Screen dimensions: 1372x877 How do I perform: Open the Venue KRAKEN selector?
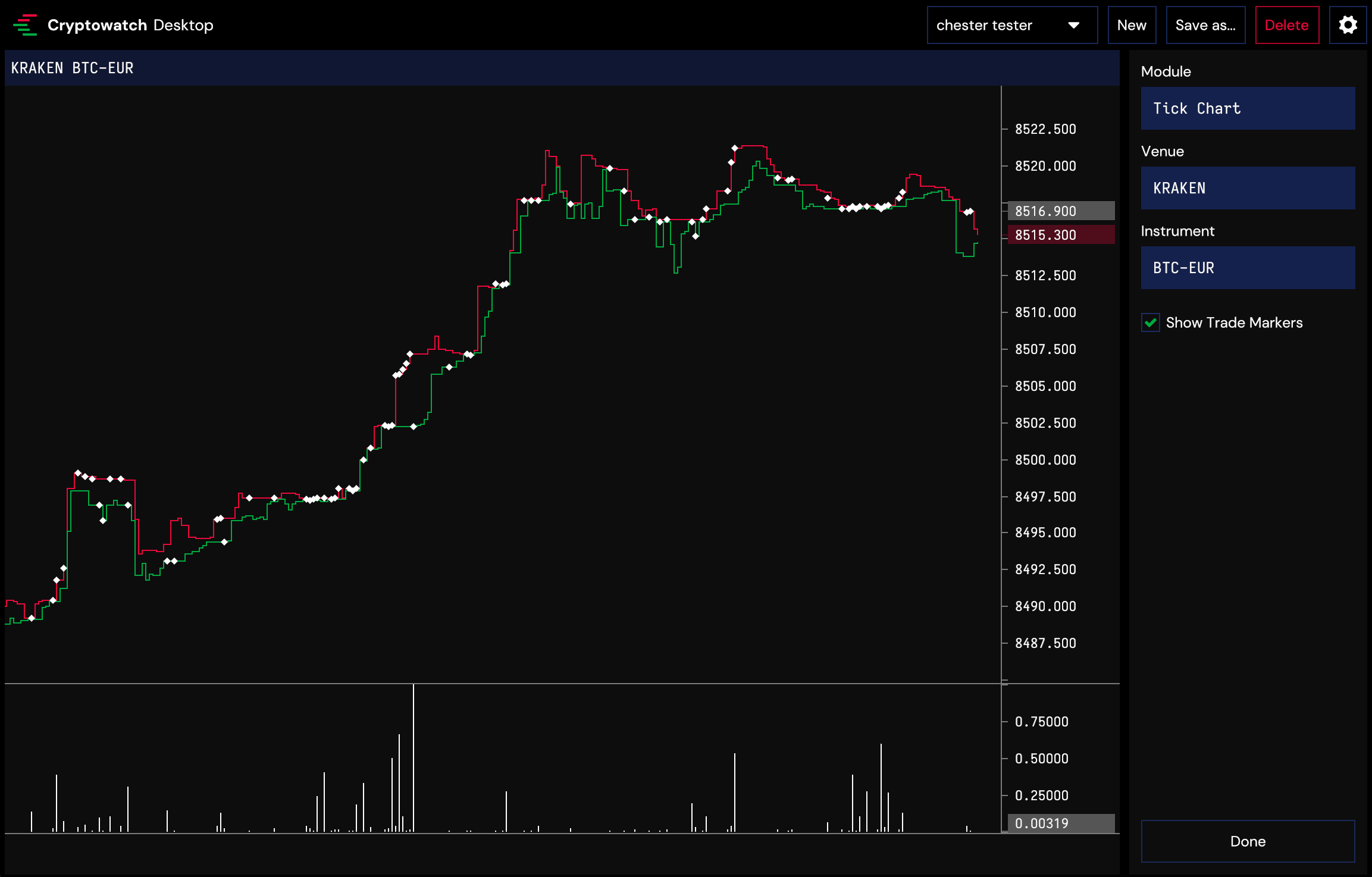1248,188
